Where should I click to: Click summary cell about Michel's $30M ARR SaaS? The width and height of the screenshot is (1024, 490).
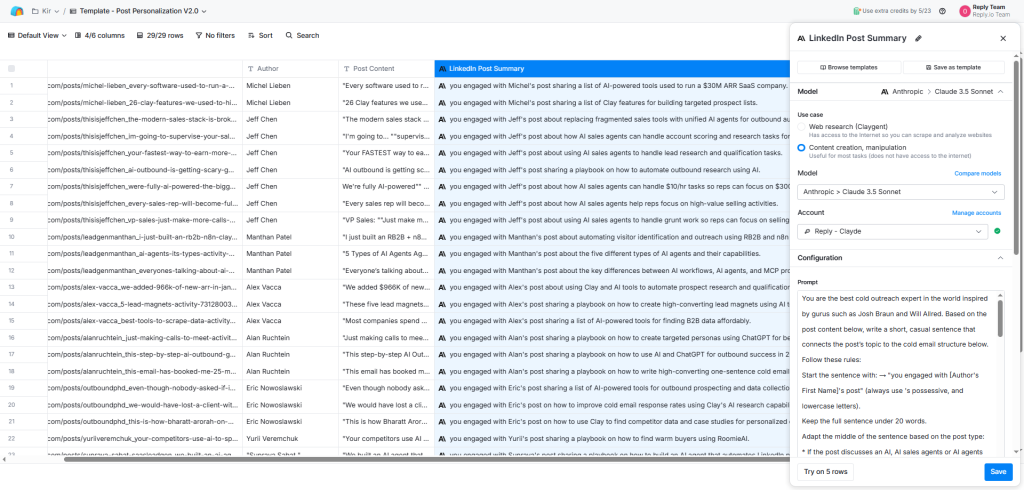point(612,86)
